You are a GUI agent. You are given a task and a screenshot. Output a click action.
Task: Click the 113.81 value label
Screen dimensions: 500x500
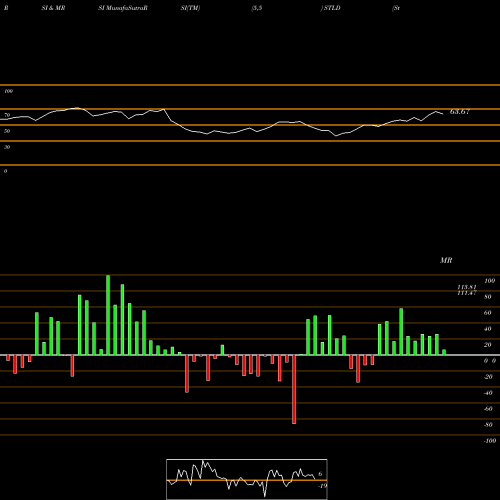(467, 287)
